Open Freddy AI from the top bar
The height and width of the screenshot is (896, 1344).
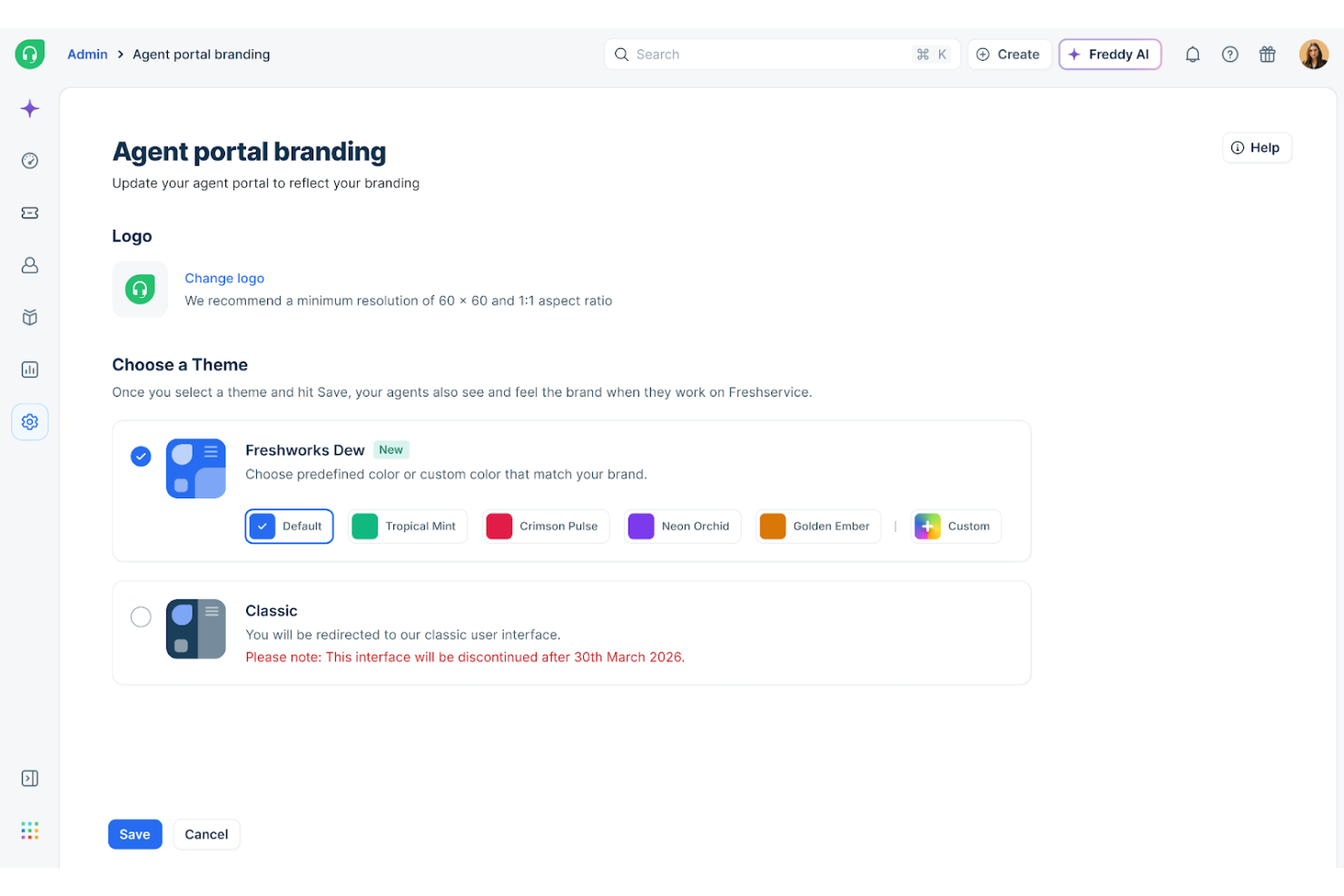point(1110,54)
